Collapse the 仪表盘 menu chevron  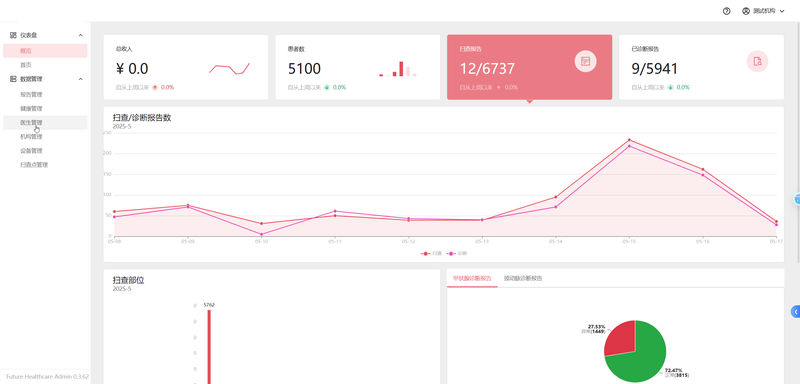81,35
